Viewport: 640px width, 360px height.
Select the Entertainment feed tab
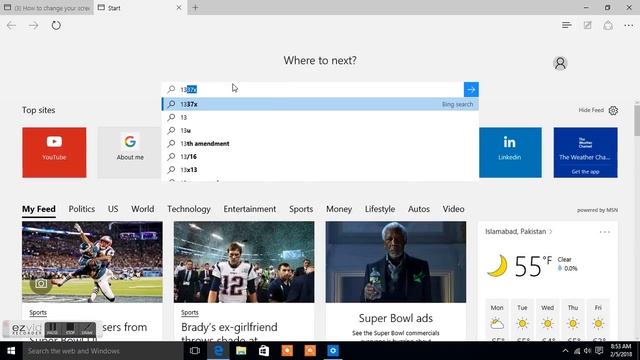coord(249,209)
